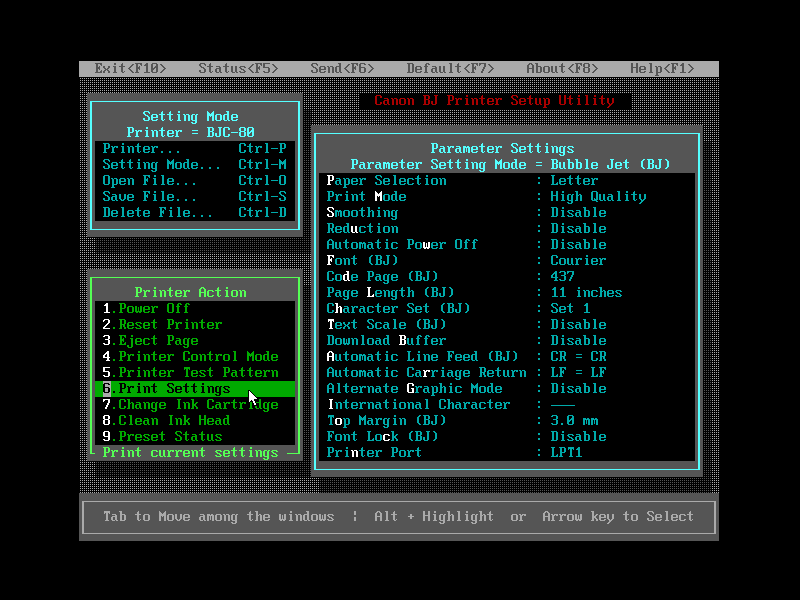
Task: Choose Send<F6> in the menu bar
Action: (342, 68)
